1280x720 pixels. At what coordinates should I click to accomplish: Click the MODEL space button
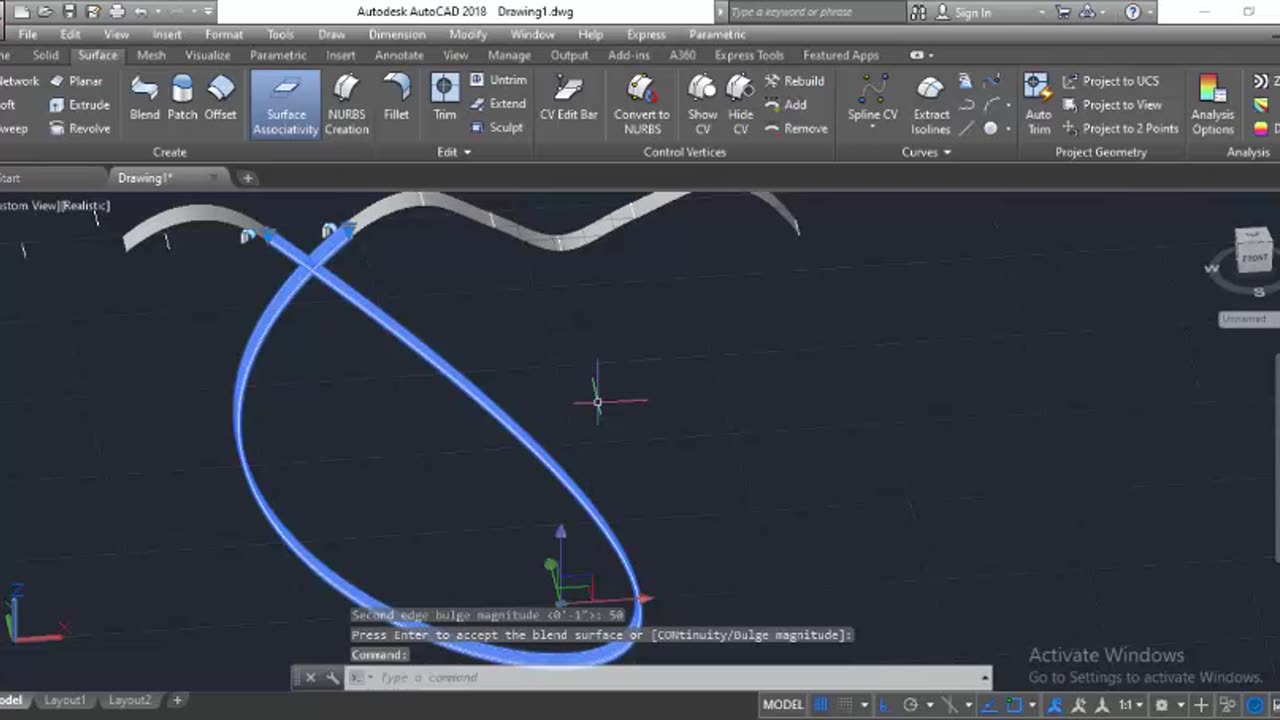tap(783, 705)
